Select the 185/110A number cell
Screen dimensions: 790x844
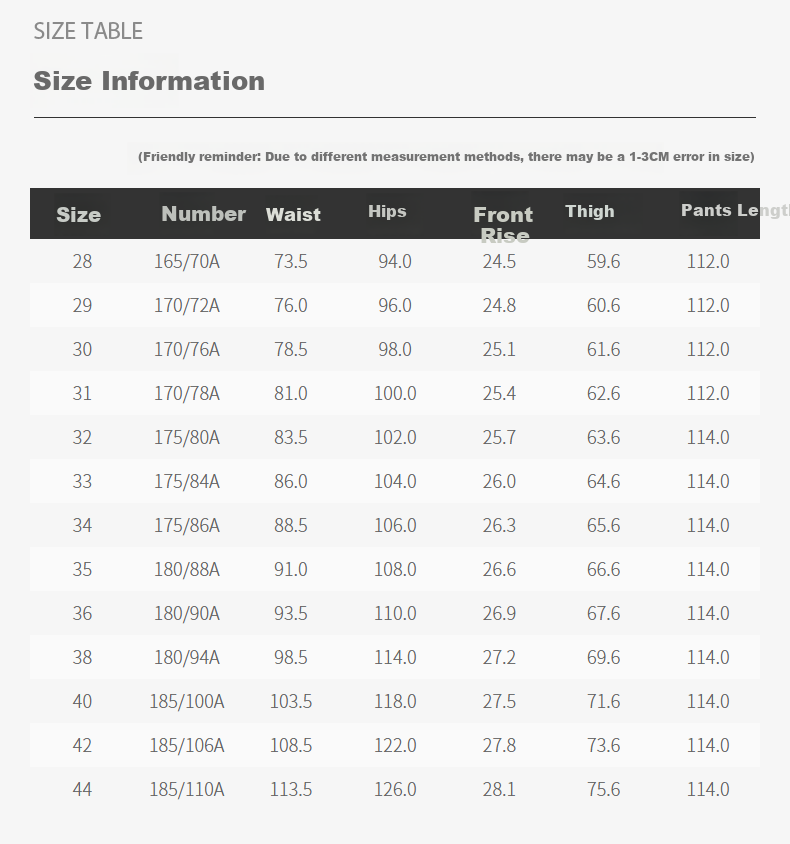tap(187, 790)
